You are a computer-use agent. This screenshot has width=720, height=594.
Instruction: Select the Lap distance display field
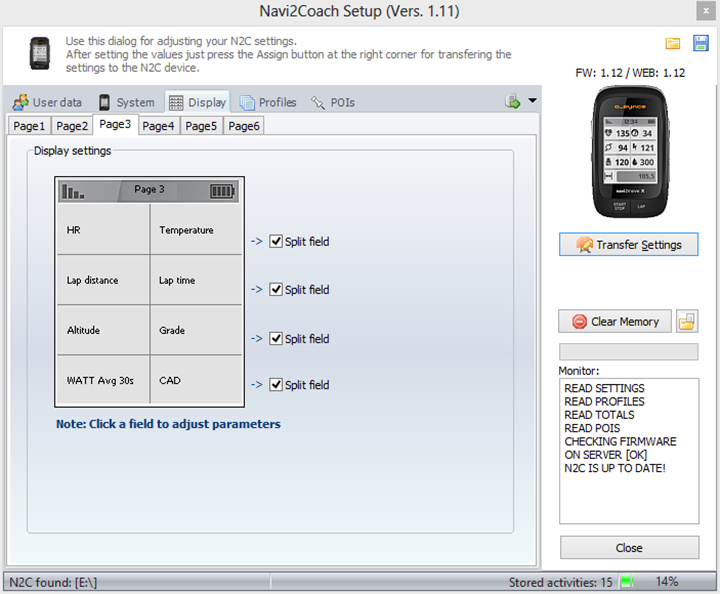pyautogui.click(x=103, y=280)
